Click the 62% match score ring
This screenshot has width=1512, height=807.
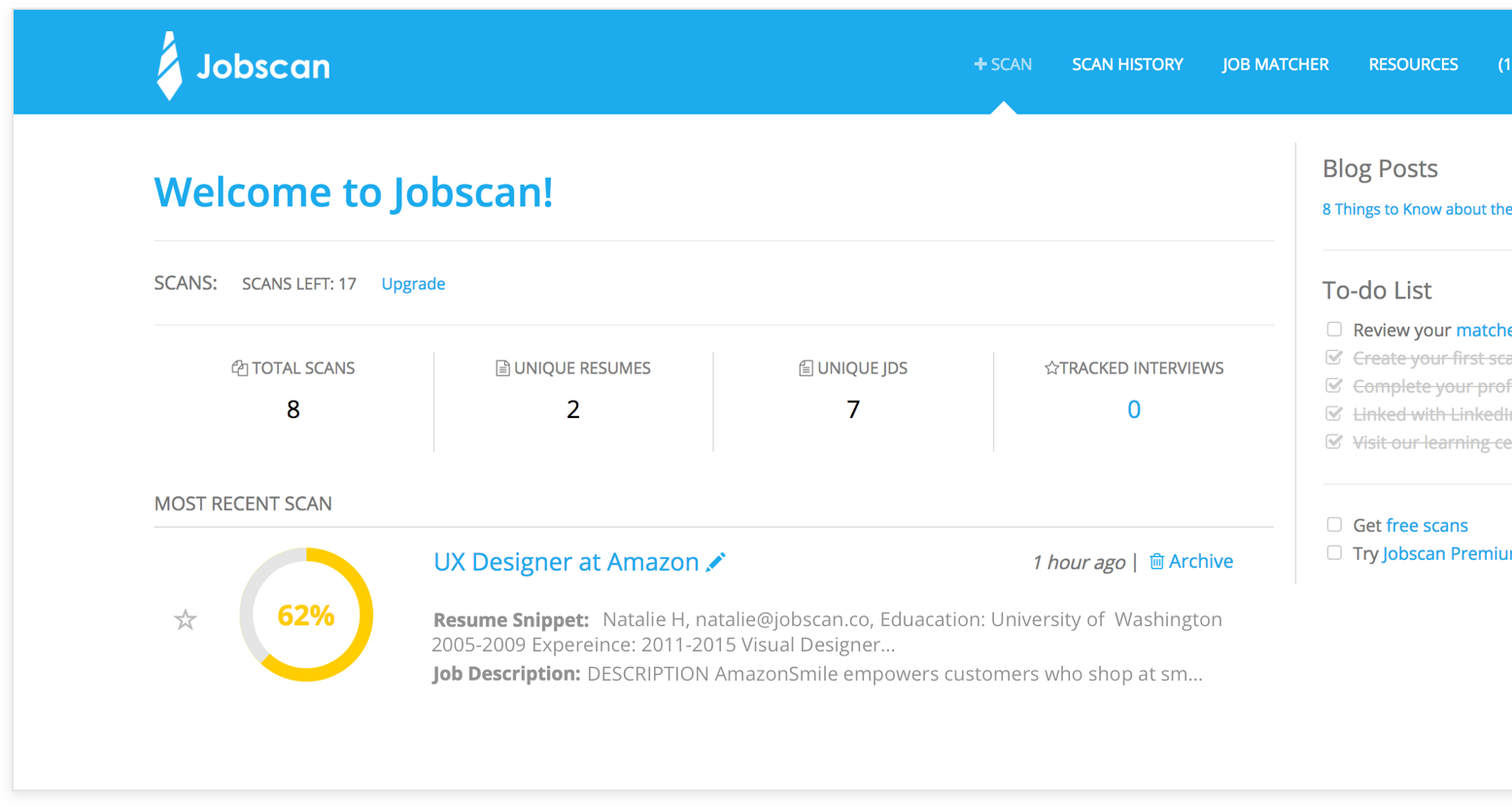pyautogui.click(x=306, y=614)
